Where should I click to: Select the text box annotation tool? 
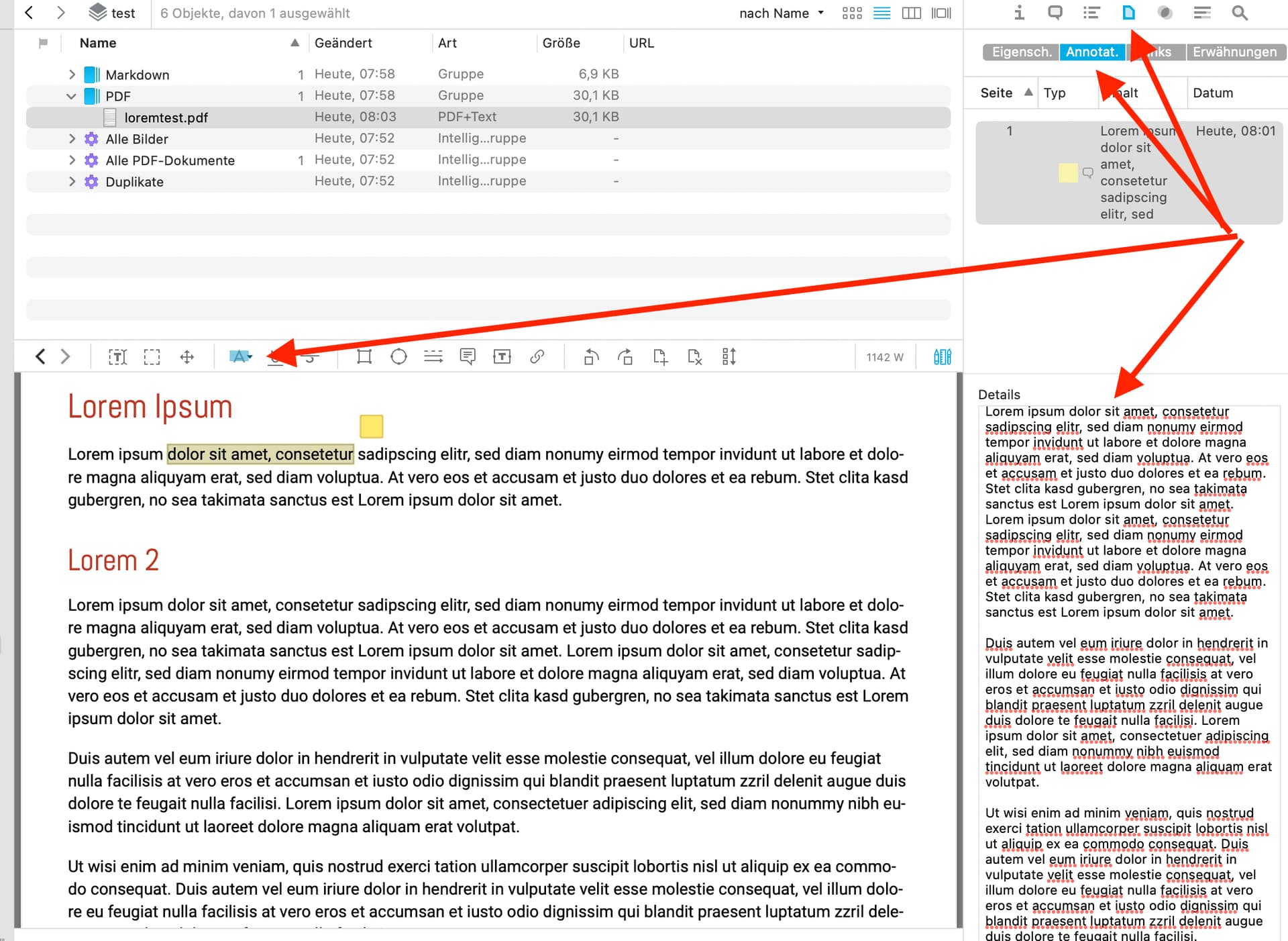pyautogui.click(x=502, y=356)
